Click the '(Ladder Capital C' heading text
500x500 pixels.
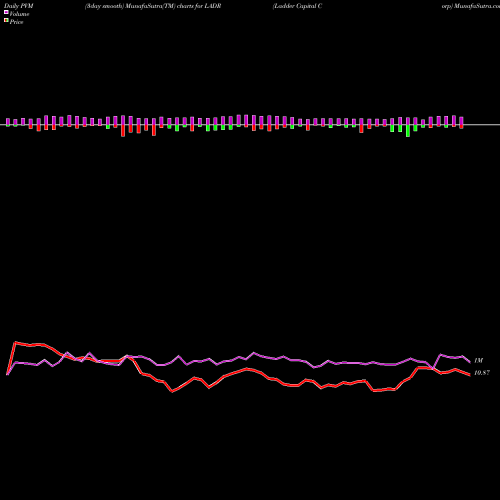[x=297, y=6]
